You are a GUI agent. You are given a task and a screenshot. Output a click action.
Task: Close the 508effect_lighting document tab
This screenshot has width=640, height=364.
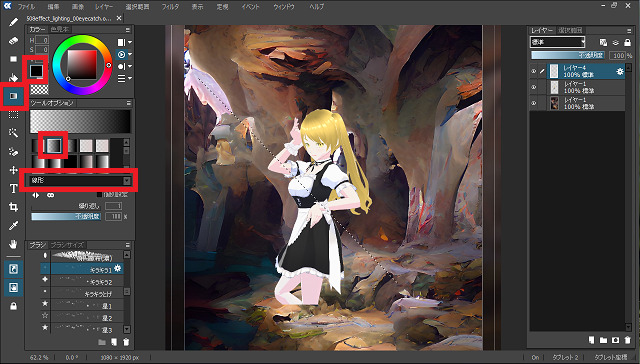pos(119,18)
